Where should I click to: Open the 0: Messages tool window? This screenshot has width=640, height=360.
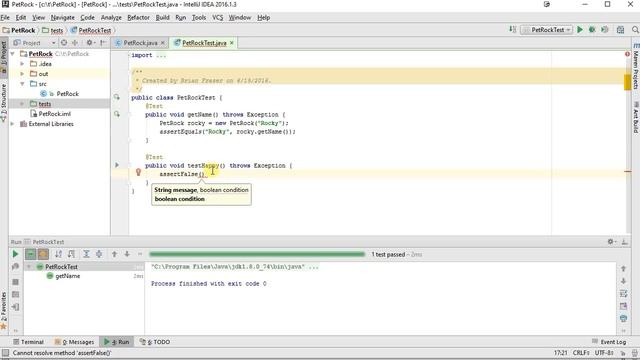click(x=74, y=342)
